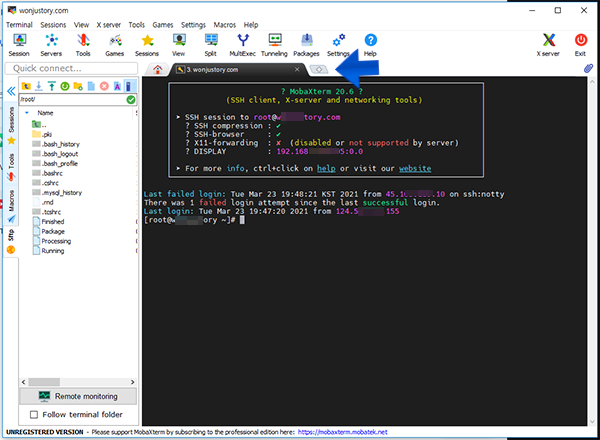Open the X server menu
600x440 pixels.
[108, 25]
